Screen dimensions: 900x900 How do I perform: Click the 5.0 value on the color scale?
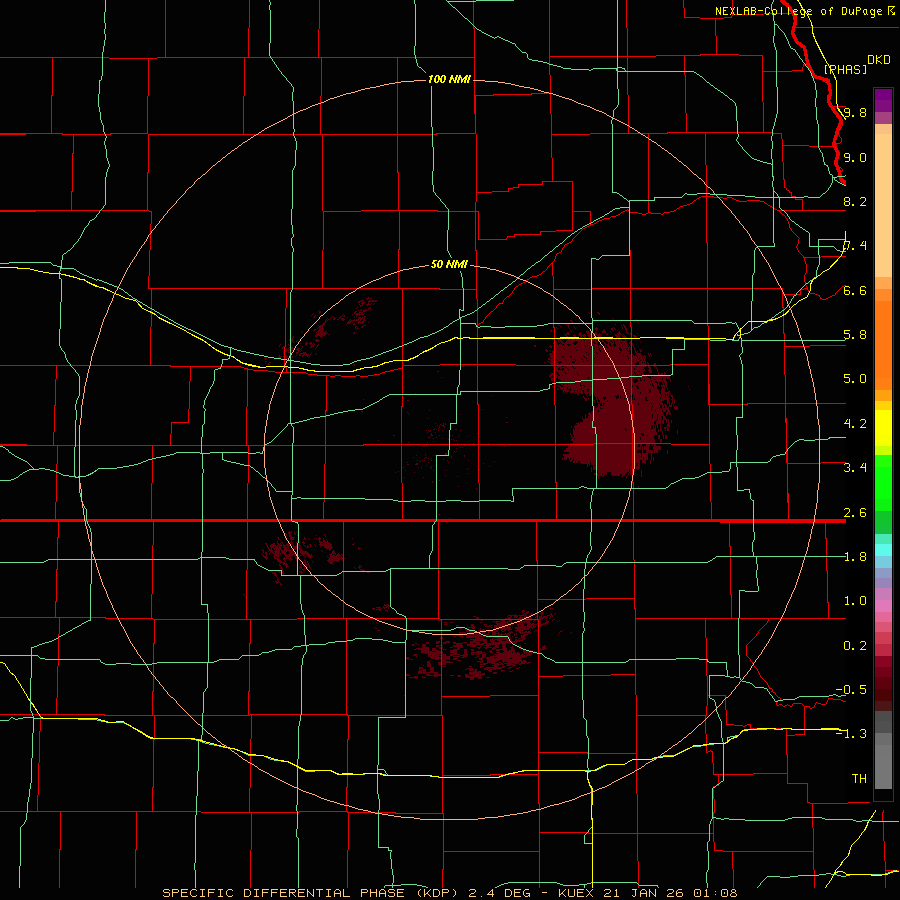click(855, 379)
